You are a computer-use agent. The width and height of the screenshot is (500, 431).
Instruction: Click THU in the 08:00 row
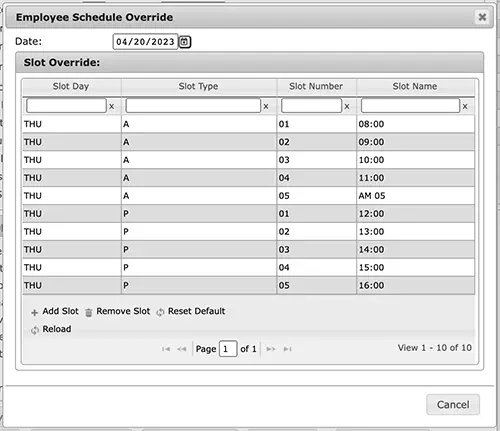click(x=72, y=124)
